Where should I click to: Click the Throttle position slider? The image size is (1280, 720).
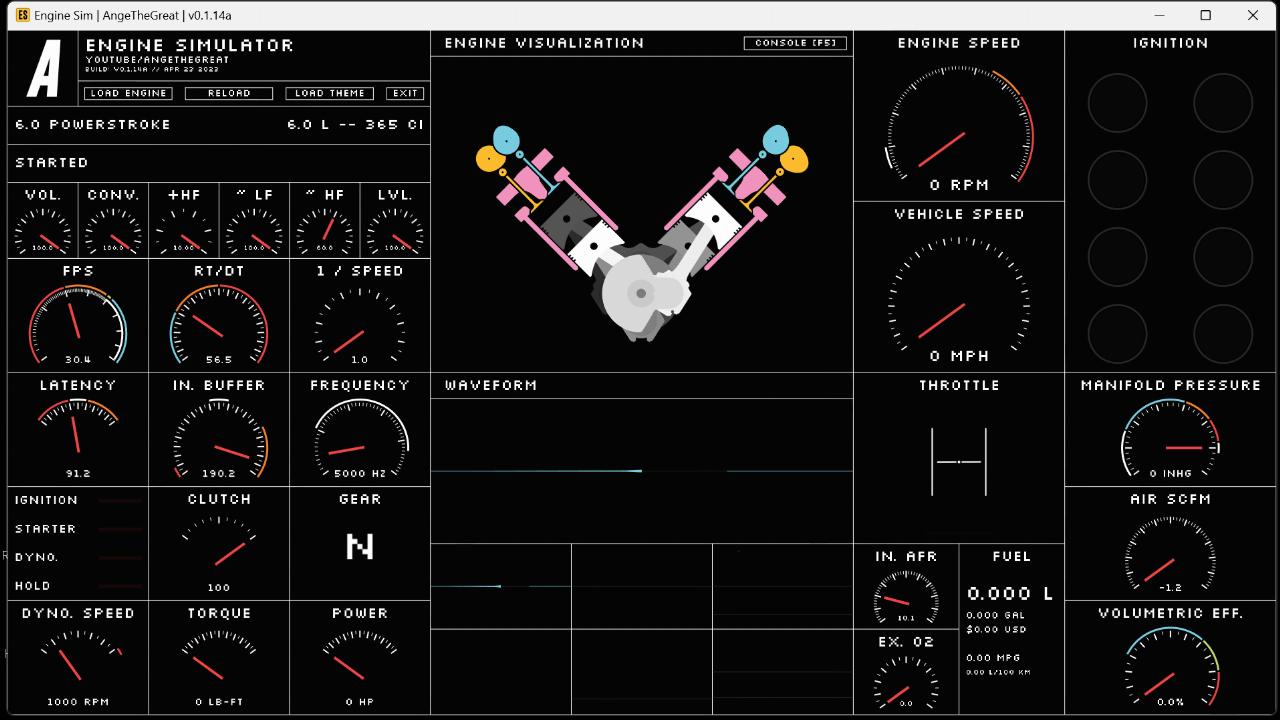(x=958, y=462)
